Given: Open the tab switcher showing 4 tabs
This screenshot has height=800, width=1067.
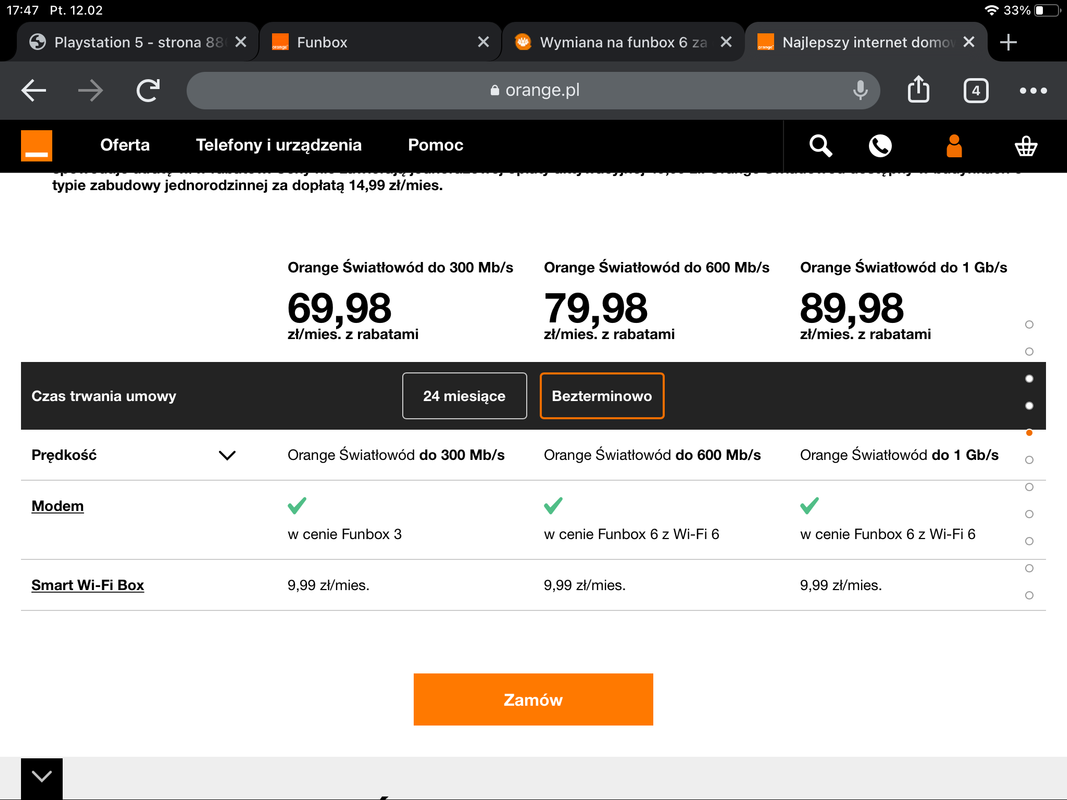Looking at the screenshot, I should pyautogui.click(x=975, y=90).
